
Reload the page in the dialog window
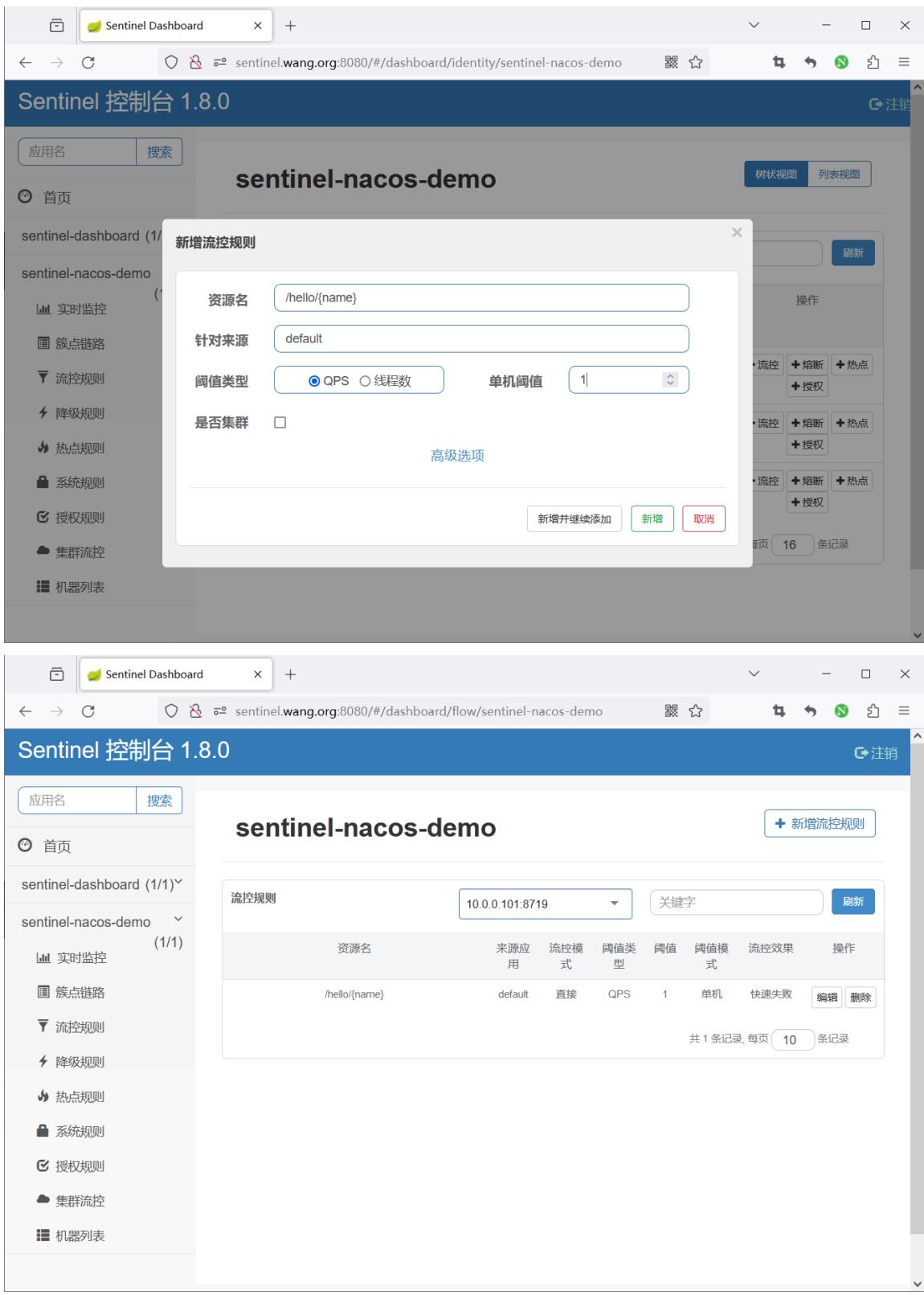tap(88, 63)
